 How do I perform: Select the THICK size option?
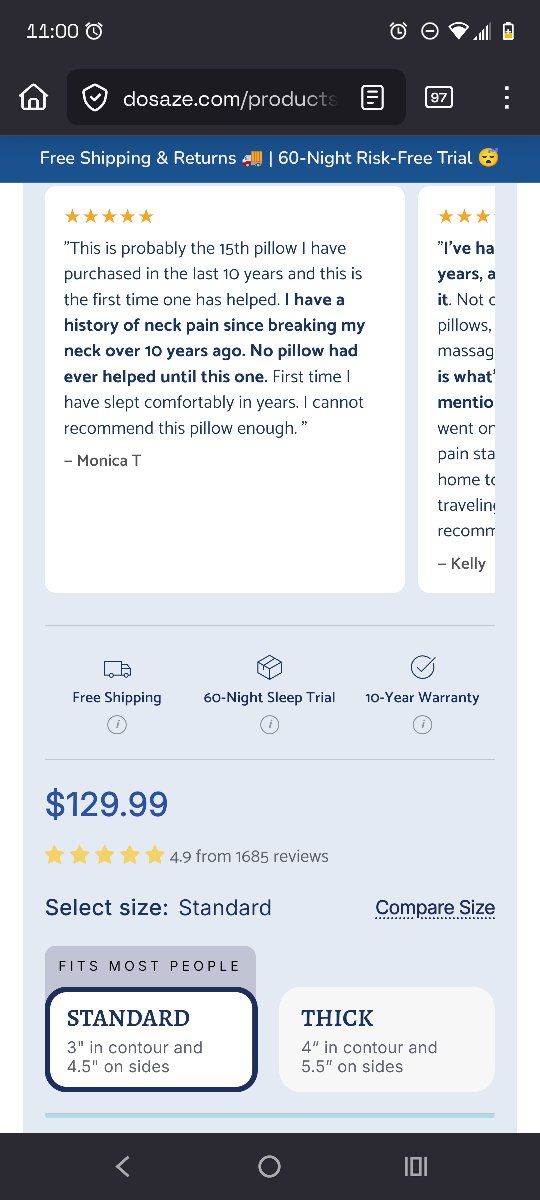(387, 1039)
